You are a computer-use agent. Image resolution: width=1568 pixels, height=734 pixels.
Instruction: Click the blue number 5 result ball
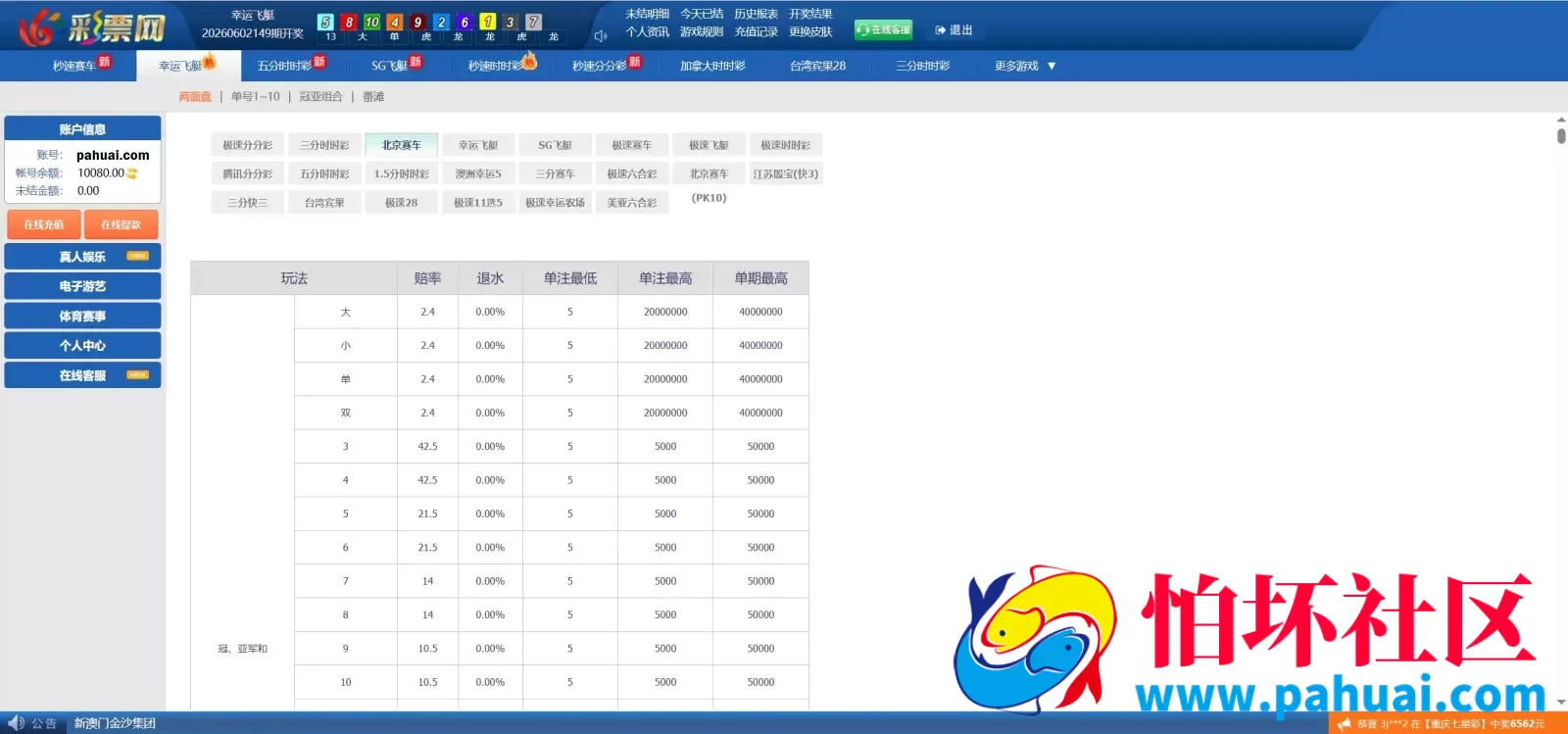tap(326, 22)
